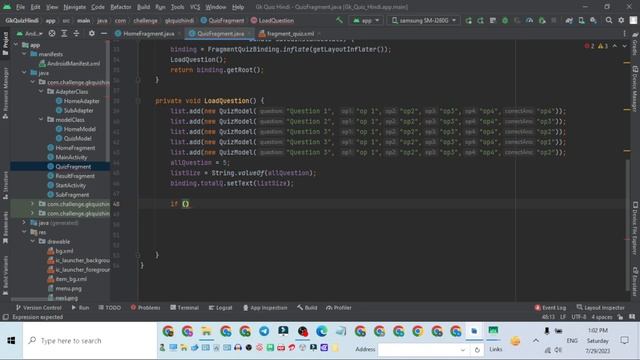640x360 pixels.
Task: Select ResultFragment in project tree
Action: coord(71,176)
